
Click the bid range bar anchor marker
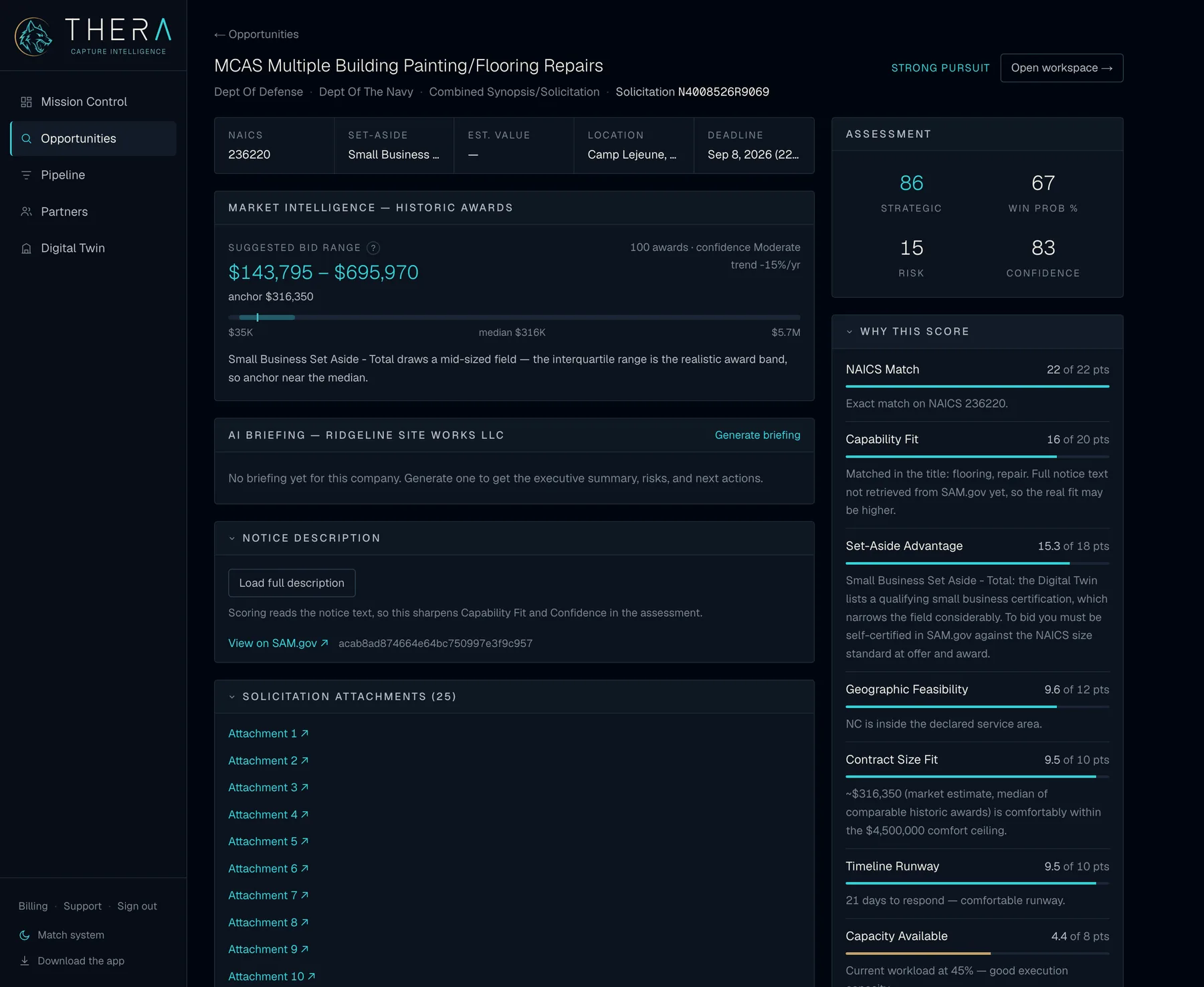(x=258, y=317)
